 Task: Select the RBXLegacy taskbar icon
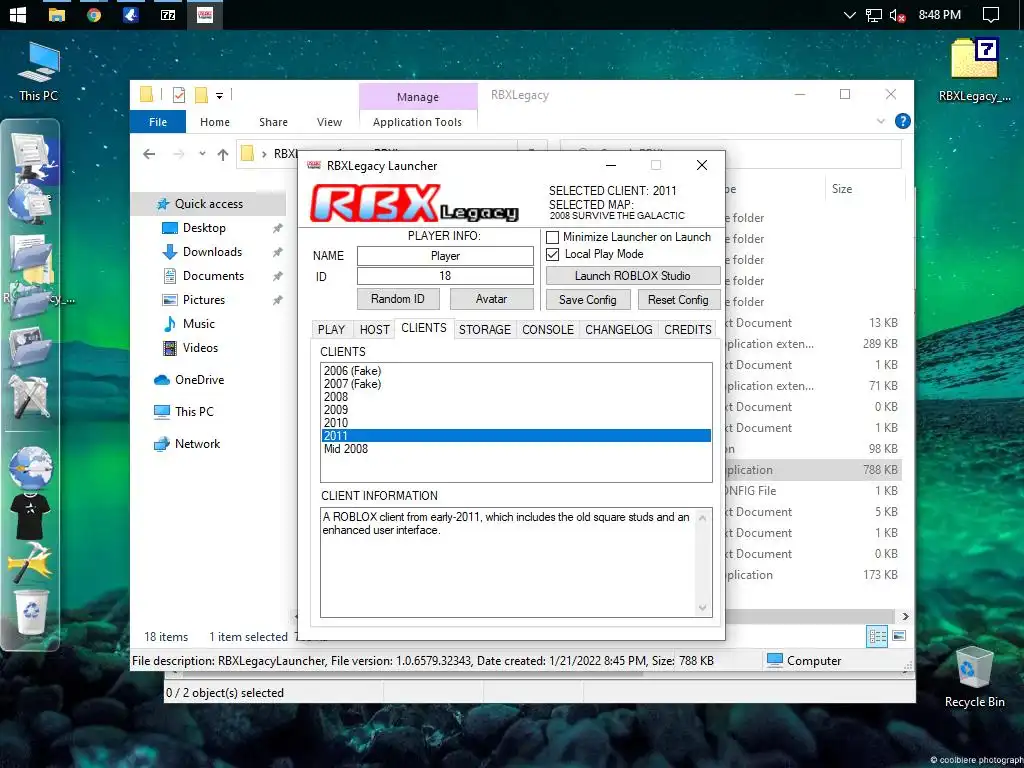pos(205,14)
